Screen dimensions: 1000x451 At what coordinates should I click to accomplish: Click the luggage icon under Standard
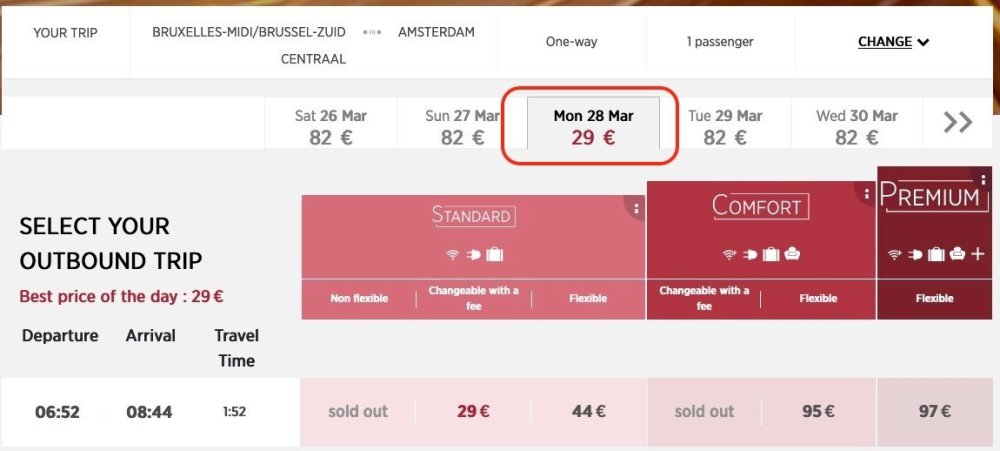[x=494, y=255]
